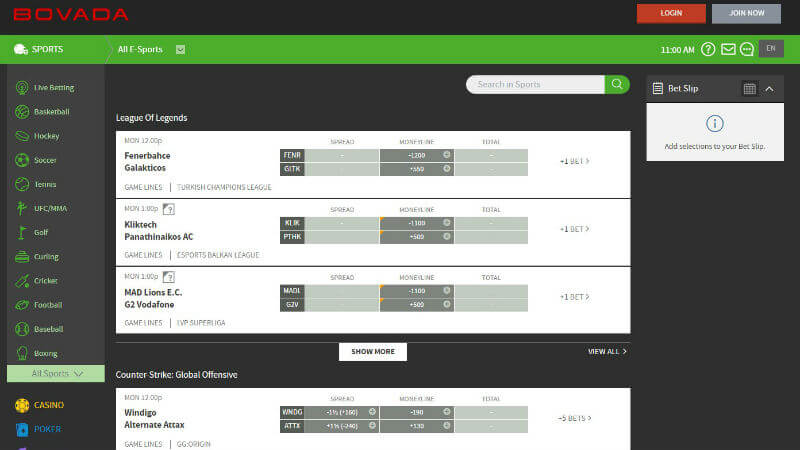The height and width of the screenshot is (450, 800).
Task: Expand +1 BET for Kliktech match
Action: 574,229
